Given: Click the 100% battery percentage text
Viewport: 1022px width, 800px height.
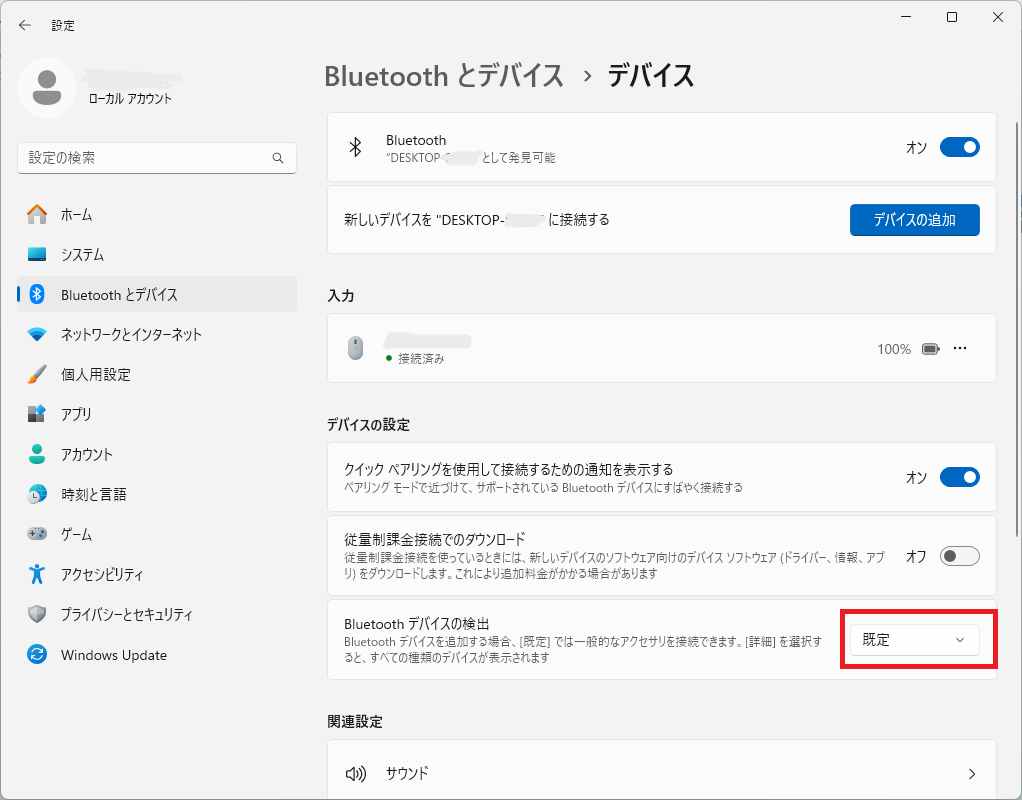Looking at the screenshot, I should [894, 349].
